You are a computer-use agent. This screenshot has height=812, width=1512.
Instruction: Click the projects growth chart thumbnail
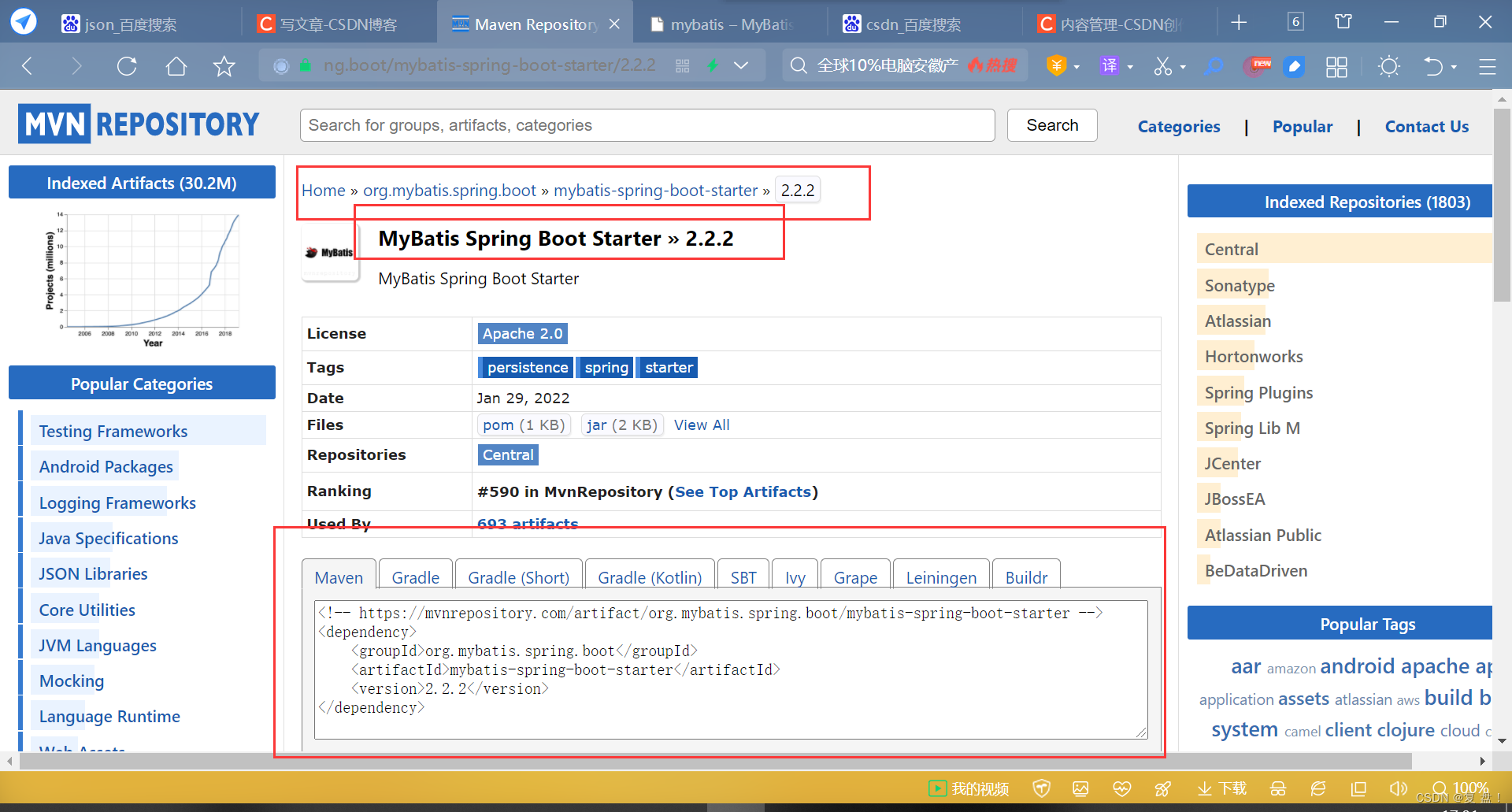[x=143, y=280]
